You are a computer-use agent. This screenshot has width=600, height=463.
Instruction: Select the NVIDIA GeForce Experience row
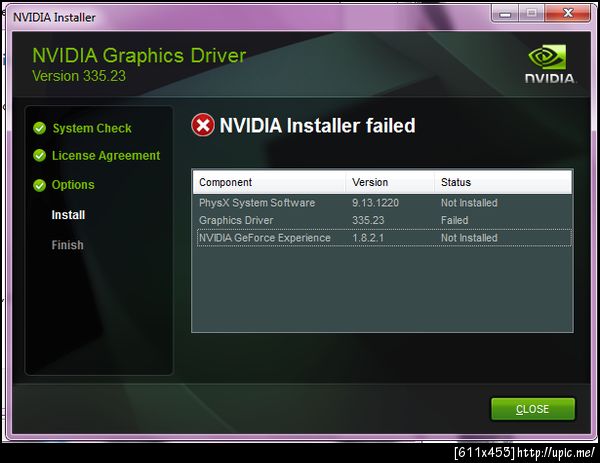point(384,238)
